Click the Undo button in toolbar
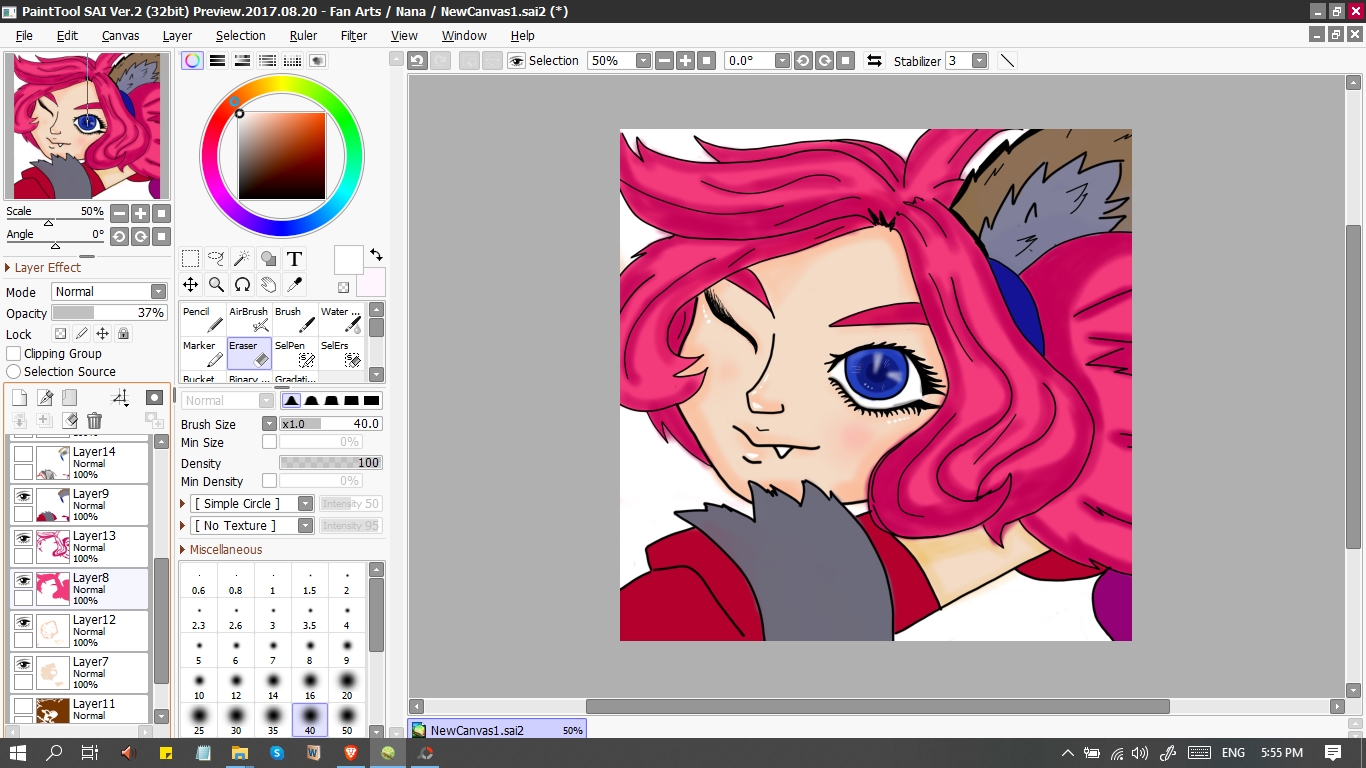 [418, 60]
